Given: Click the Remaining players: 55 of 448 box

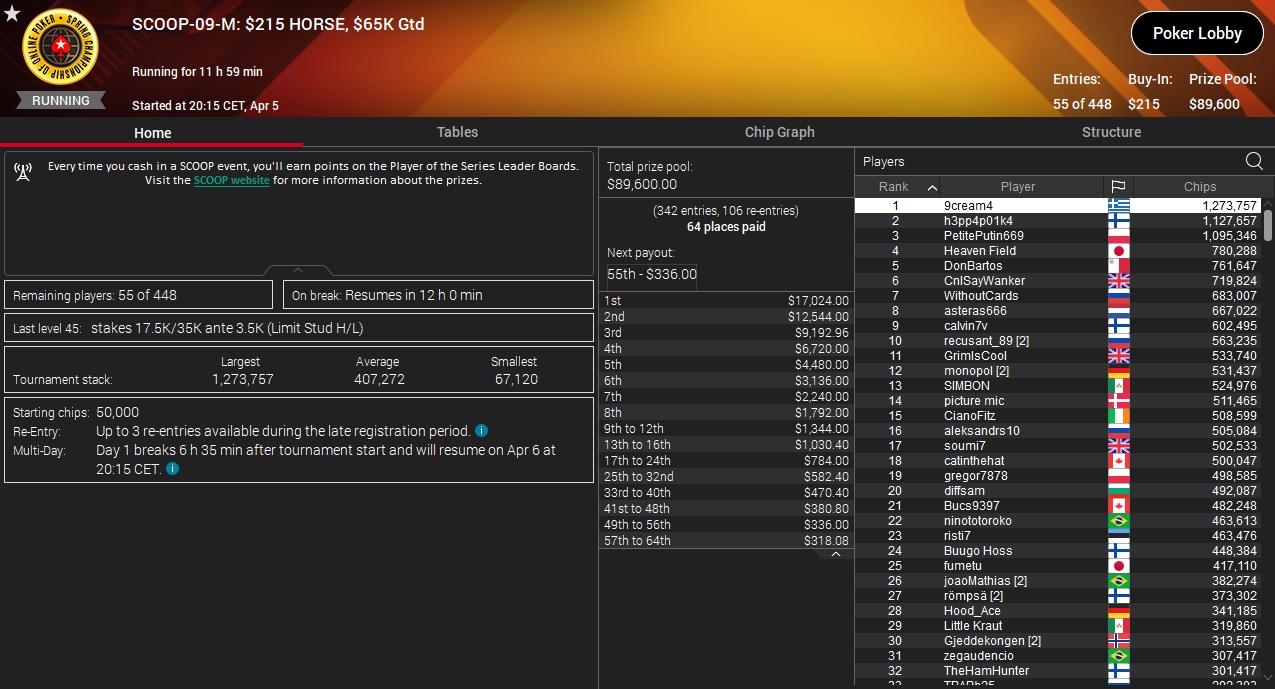Looking at the screenshot, I should click(139, 295).
